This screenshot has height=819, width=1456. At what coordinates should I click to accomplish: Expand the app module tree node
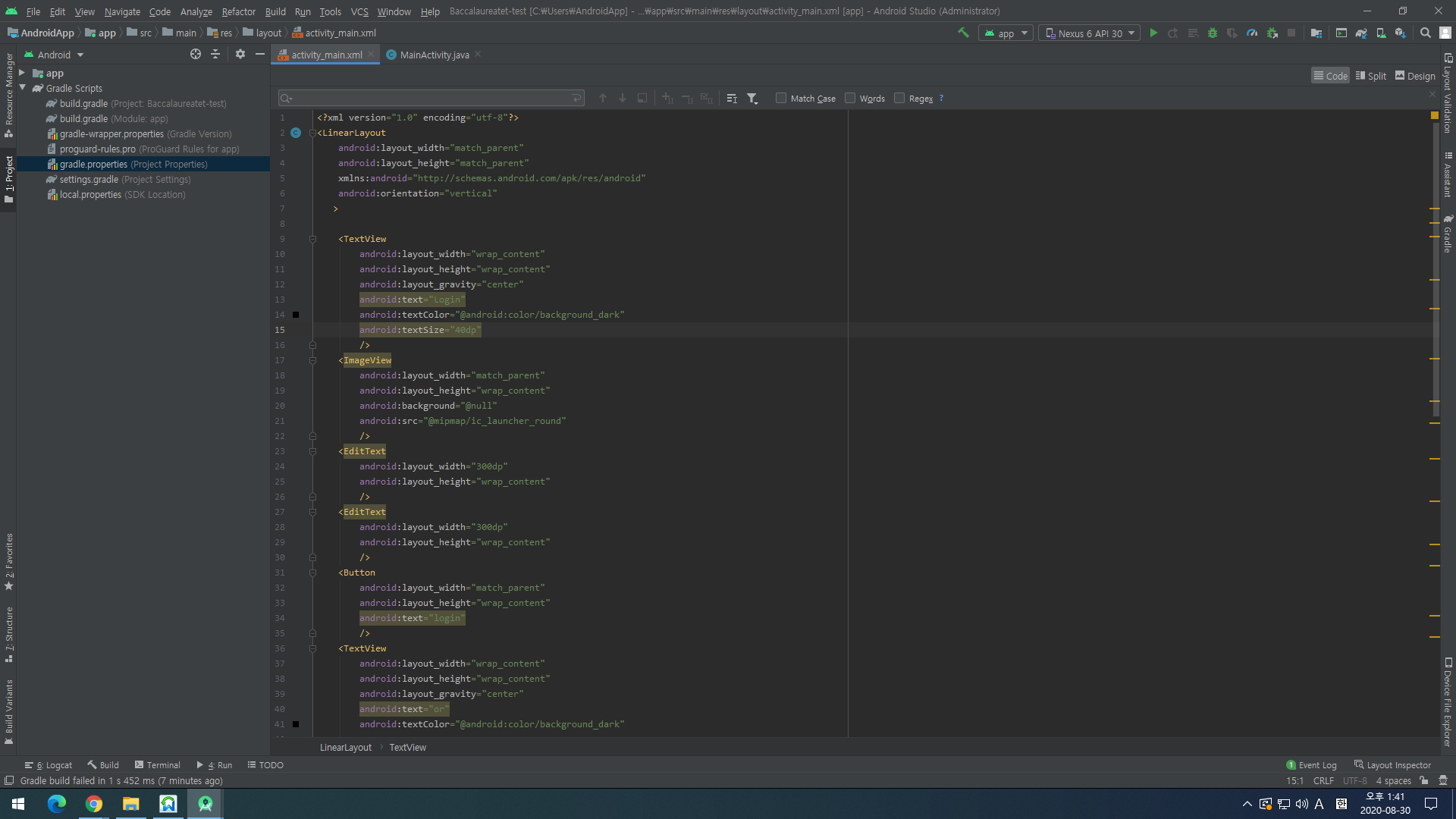point(22,73)
